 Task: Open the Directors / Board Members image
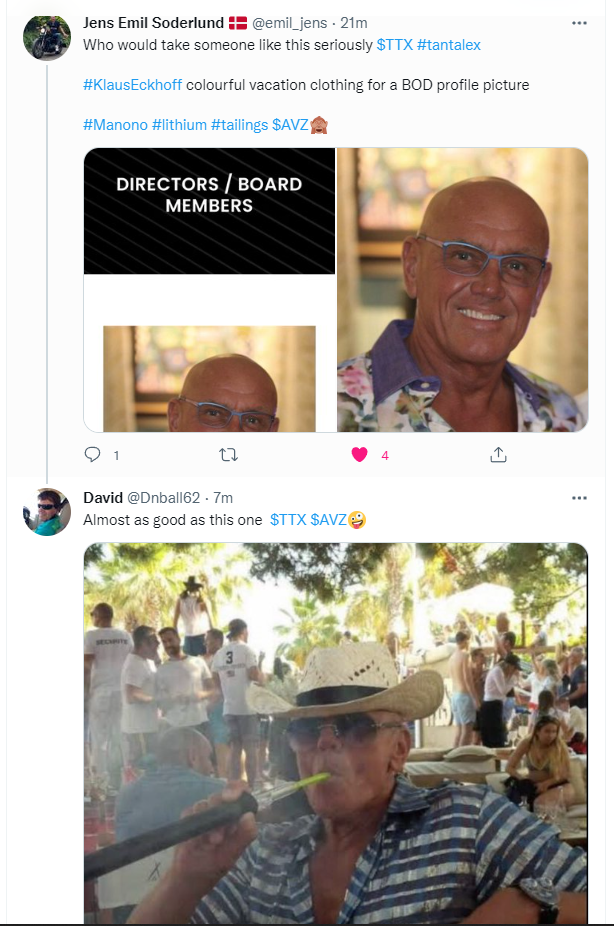click(209, 290)
